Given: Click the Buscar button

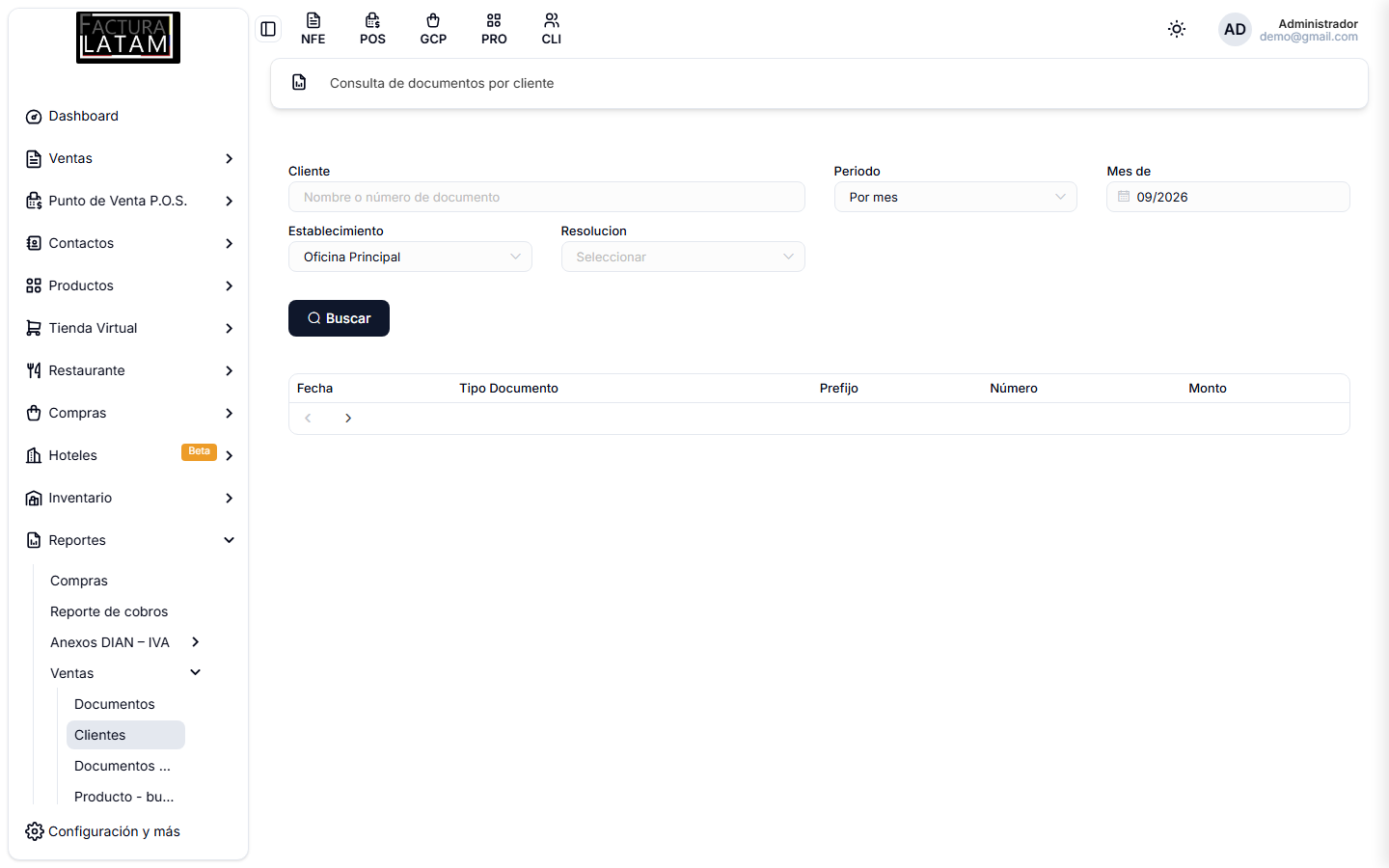Looking at the screenshot, I should coord(339,318).
